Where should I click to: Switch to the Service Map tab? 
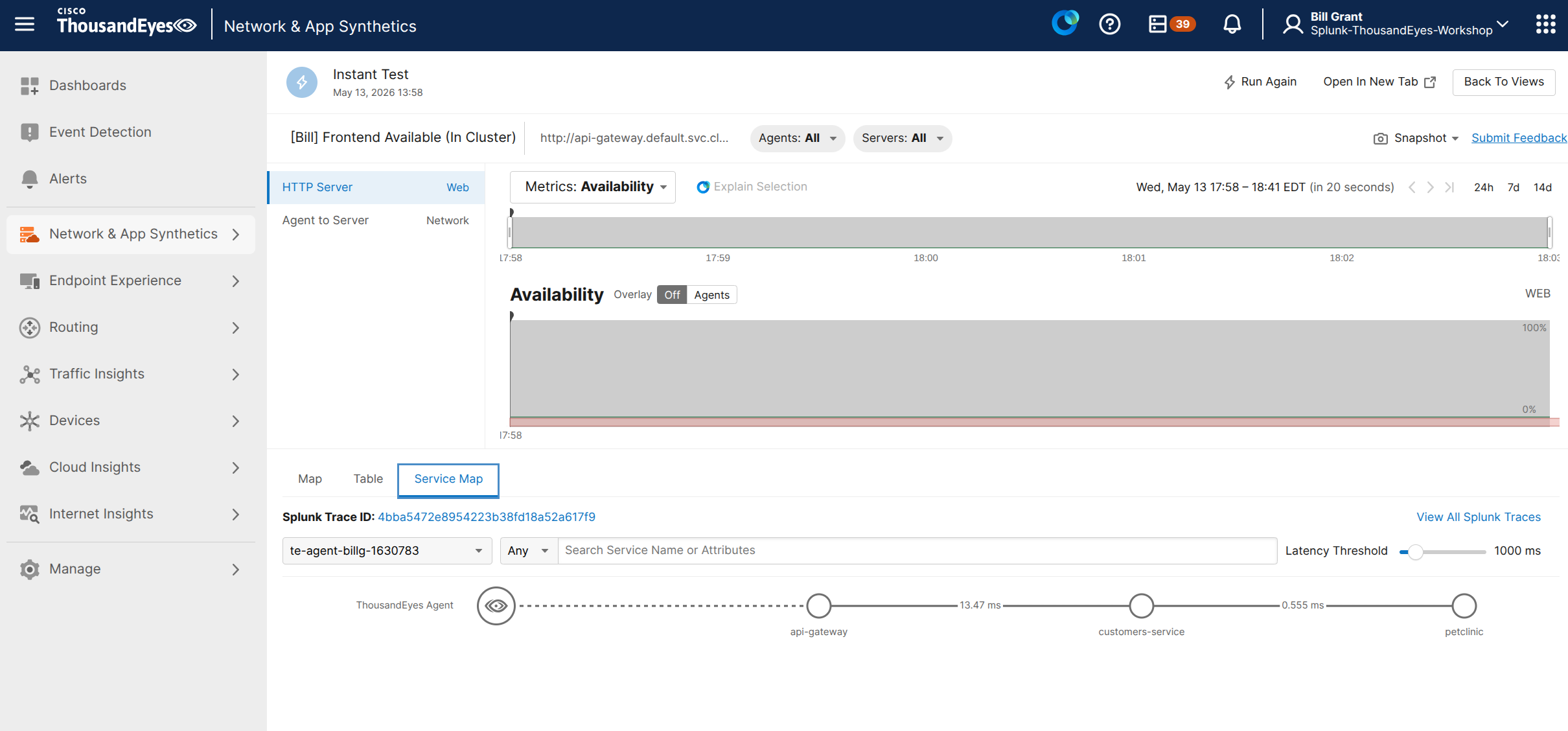[448, 480]
